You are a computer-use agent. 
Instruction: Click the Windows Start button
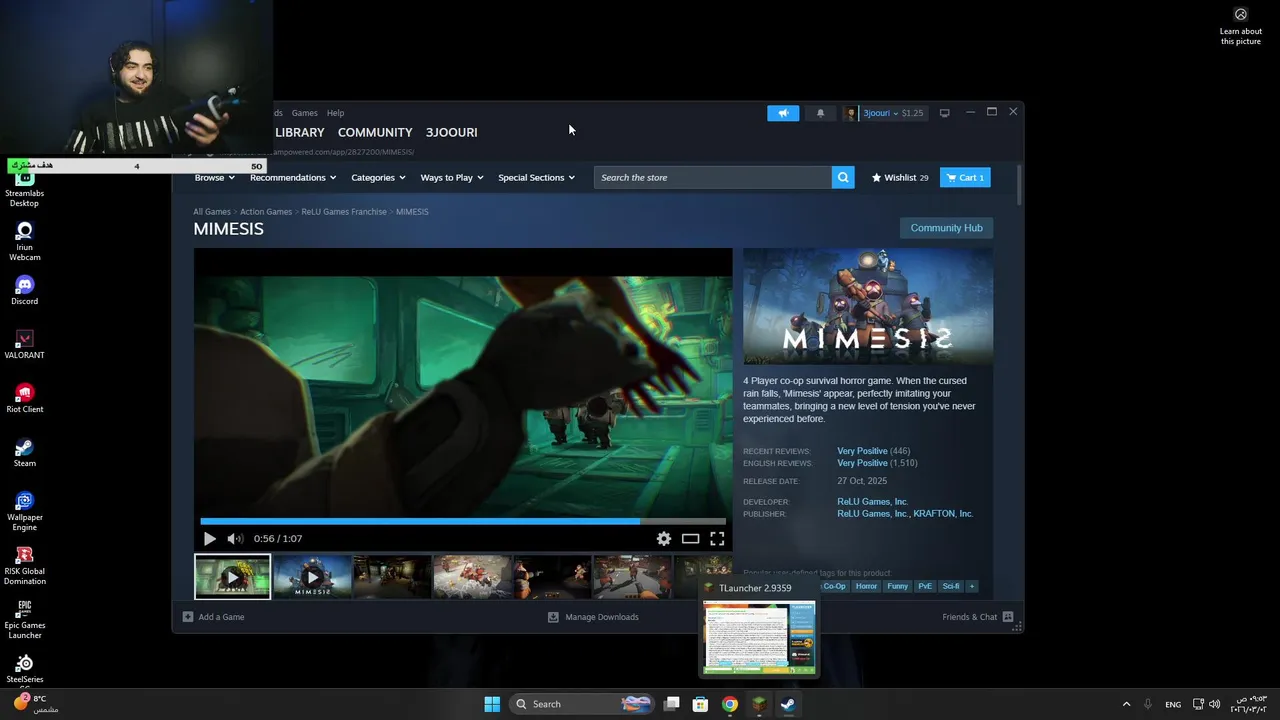click(x=492, y=704)
